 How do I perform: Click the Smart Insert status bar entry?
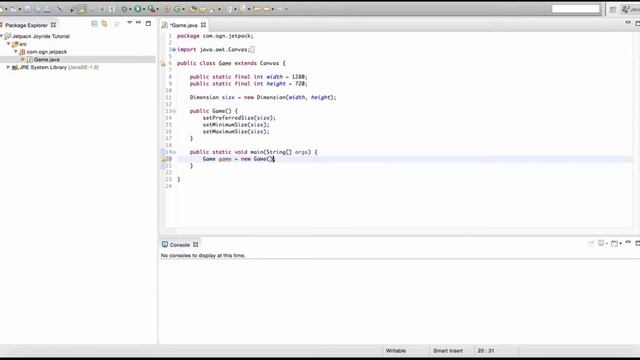click(448, 351)
